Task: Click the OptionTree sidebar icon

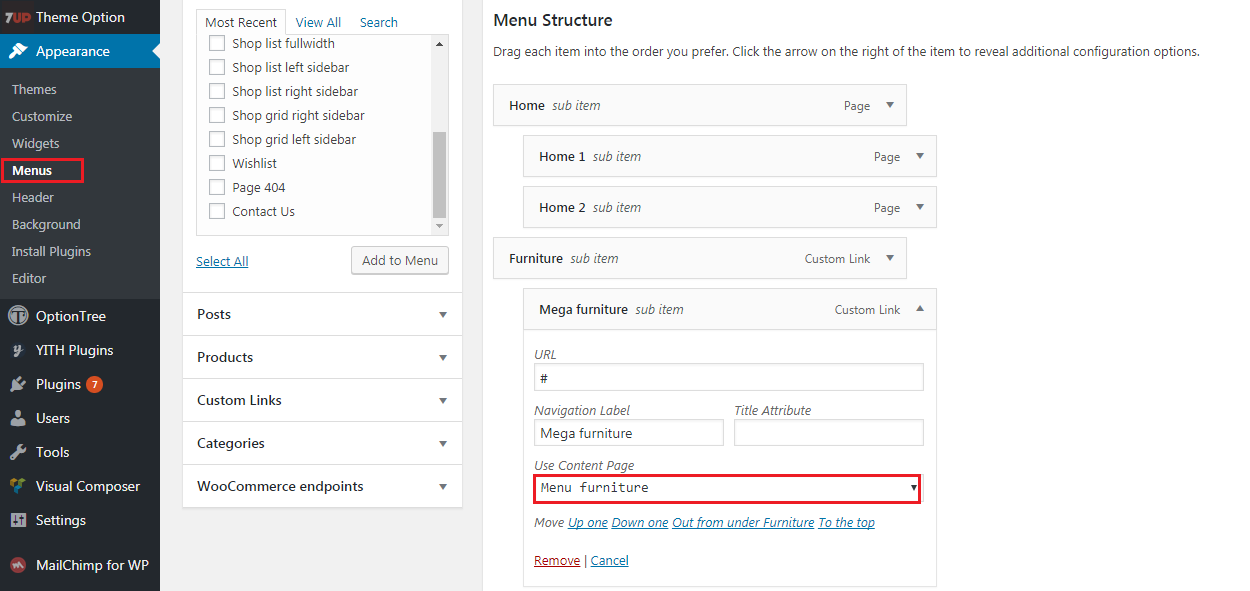Action: 18,316
